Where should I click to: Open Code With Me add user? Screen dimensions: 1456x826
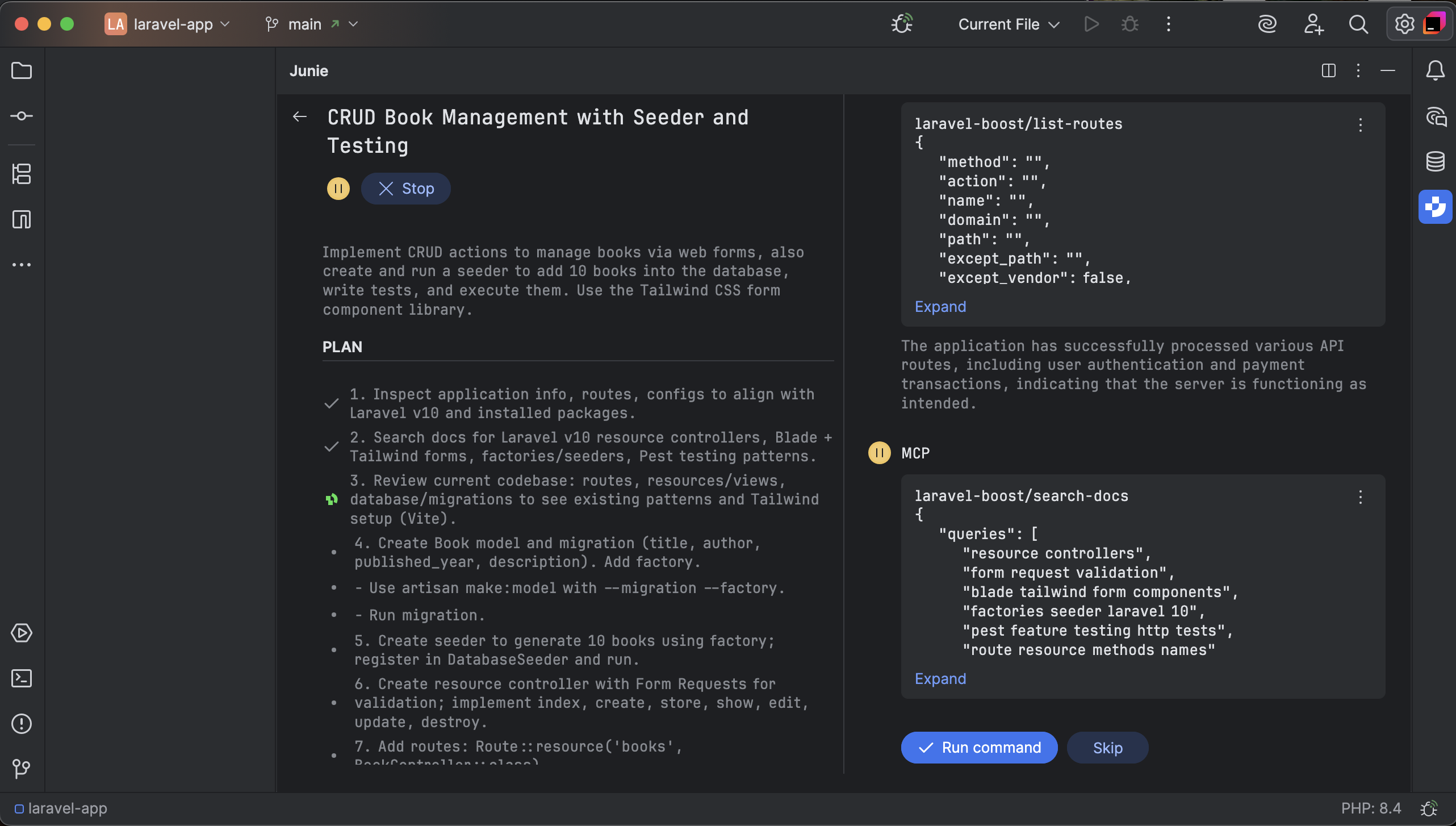(x=1313, y=24)
